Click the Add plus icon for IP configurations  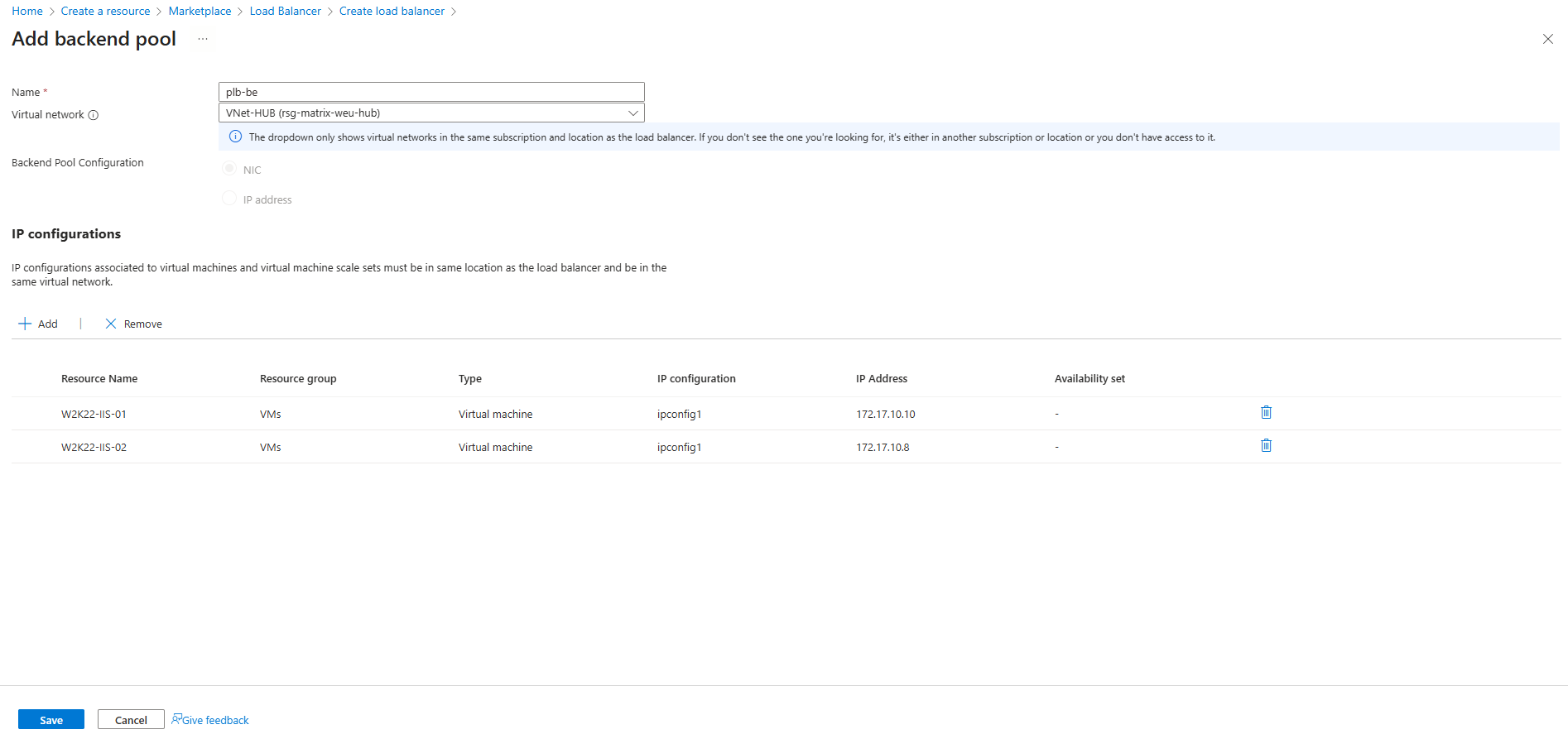click(25, 324)
